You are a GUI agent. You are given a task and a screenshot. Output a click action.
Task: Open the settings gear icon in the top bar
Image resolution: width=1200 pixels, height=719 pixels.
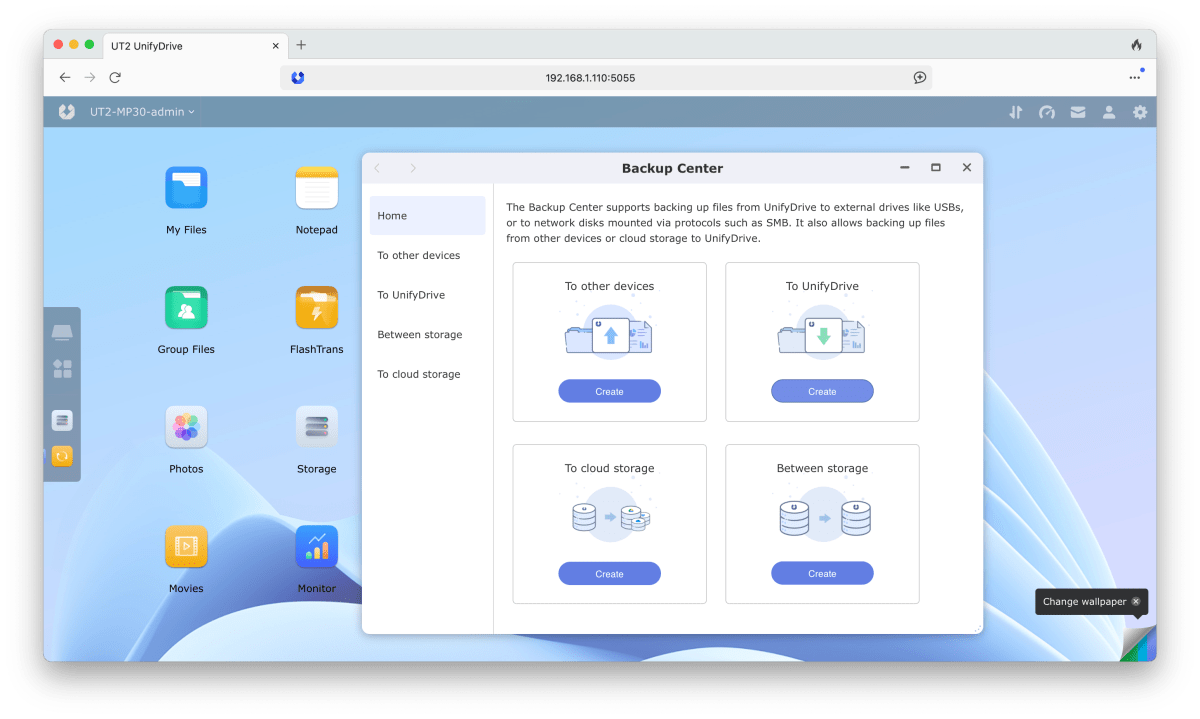coord(1140,112)
